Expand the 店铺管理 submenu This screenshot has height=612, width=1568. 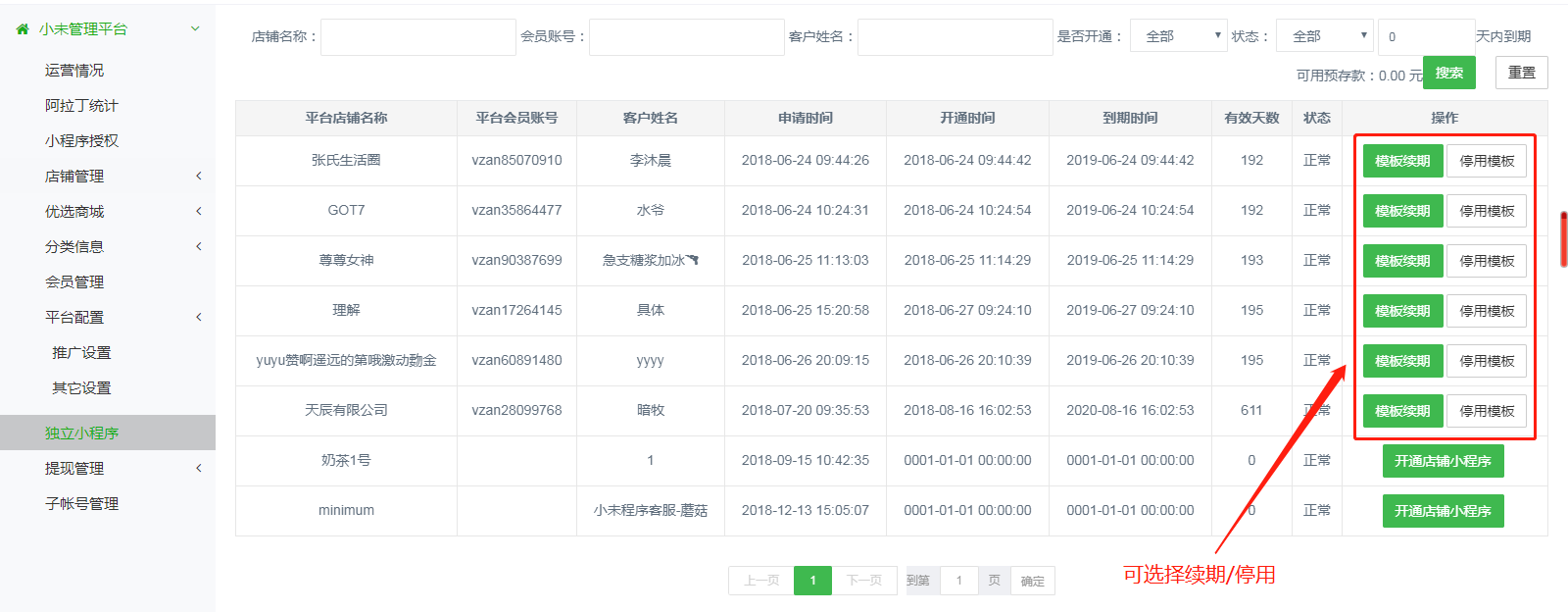(198, 177)
